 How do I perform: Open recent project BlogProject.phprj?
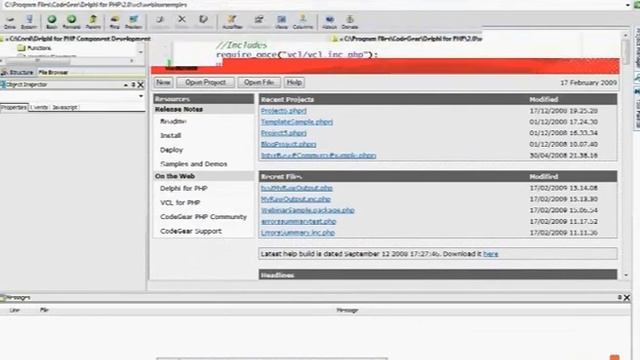(x=289, y=144)
